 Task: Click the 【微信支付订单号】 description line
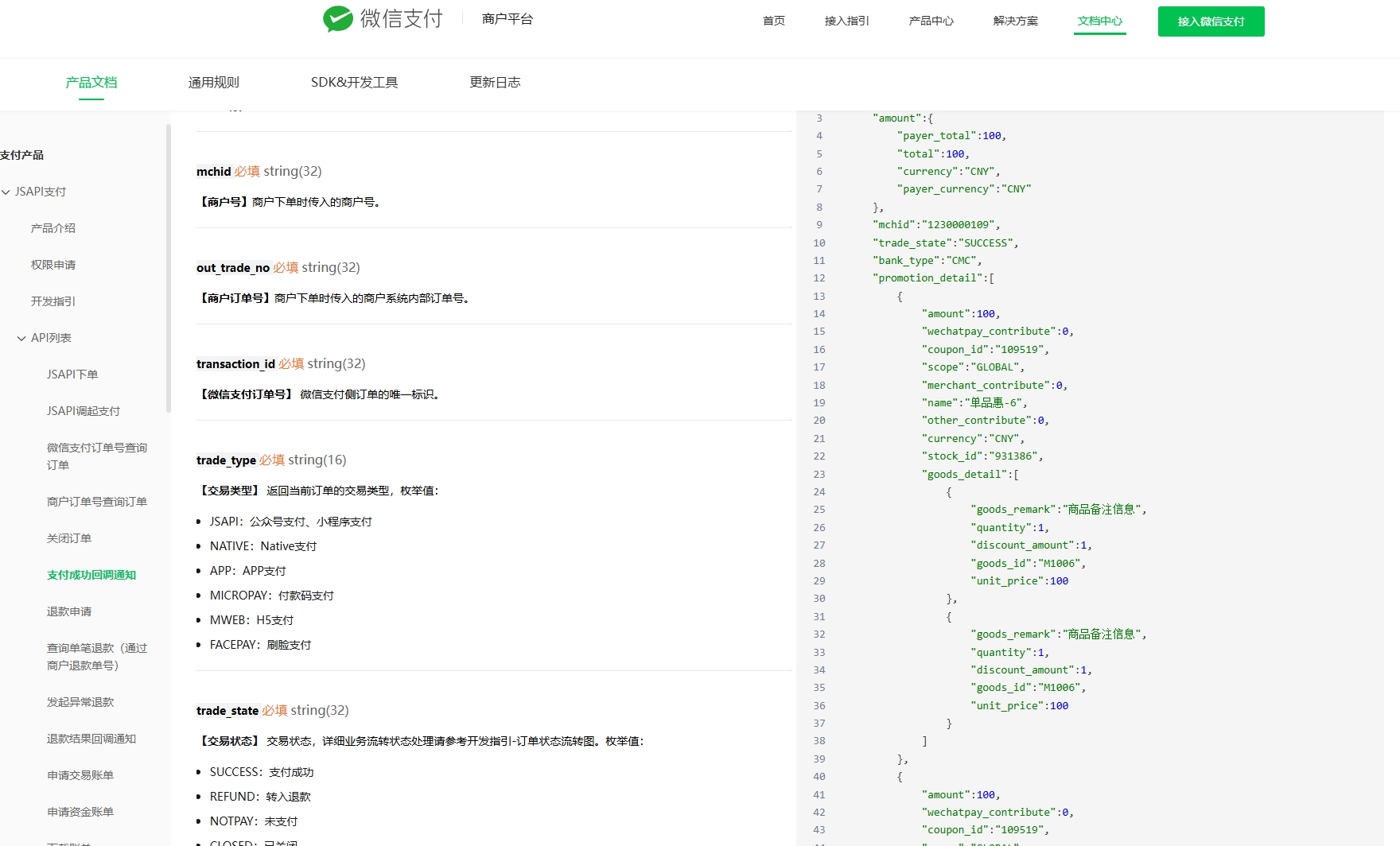click(320, 394)
